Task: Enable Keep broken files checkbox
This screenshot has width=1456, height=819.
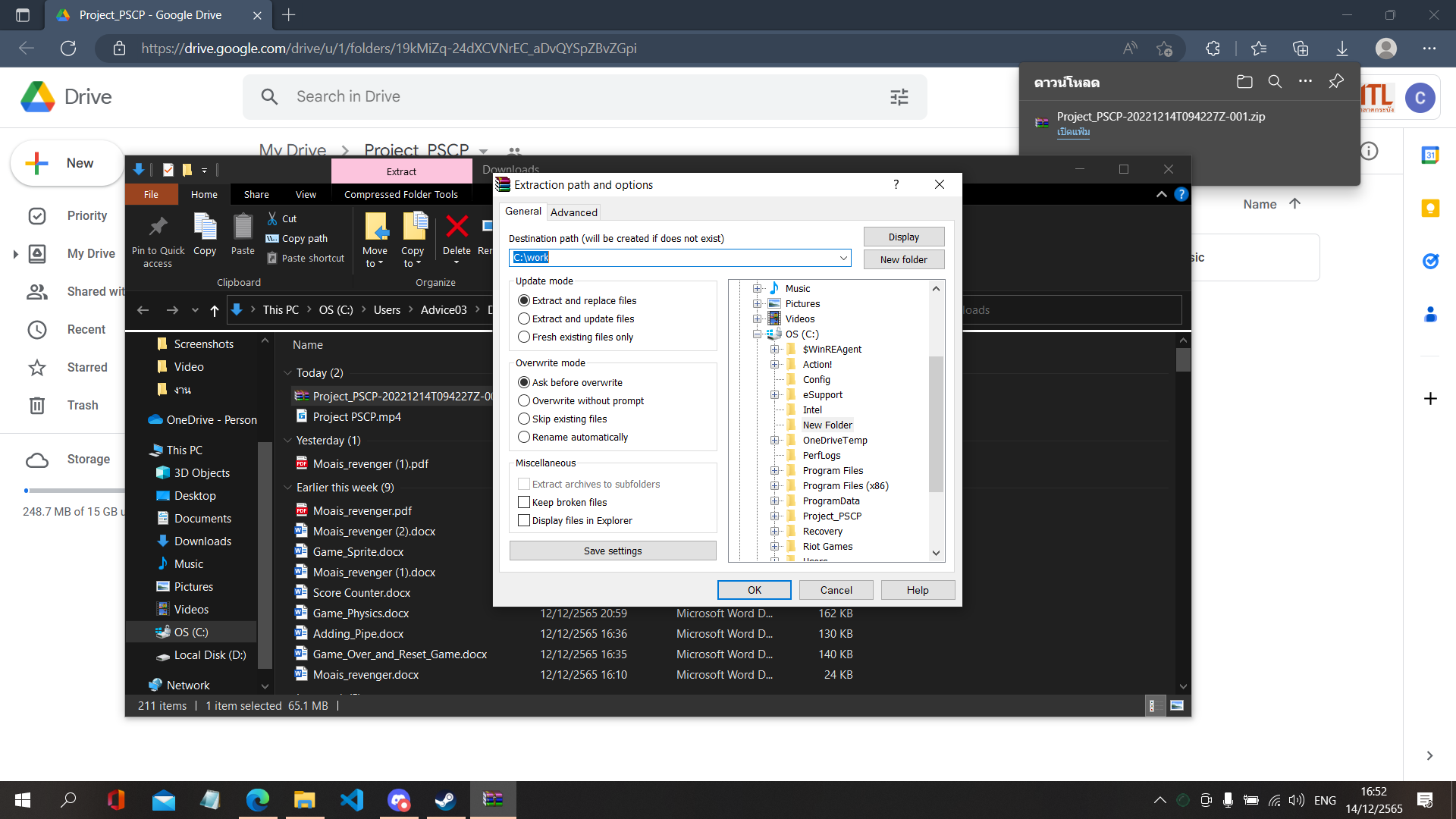Action: (524, 503)
